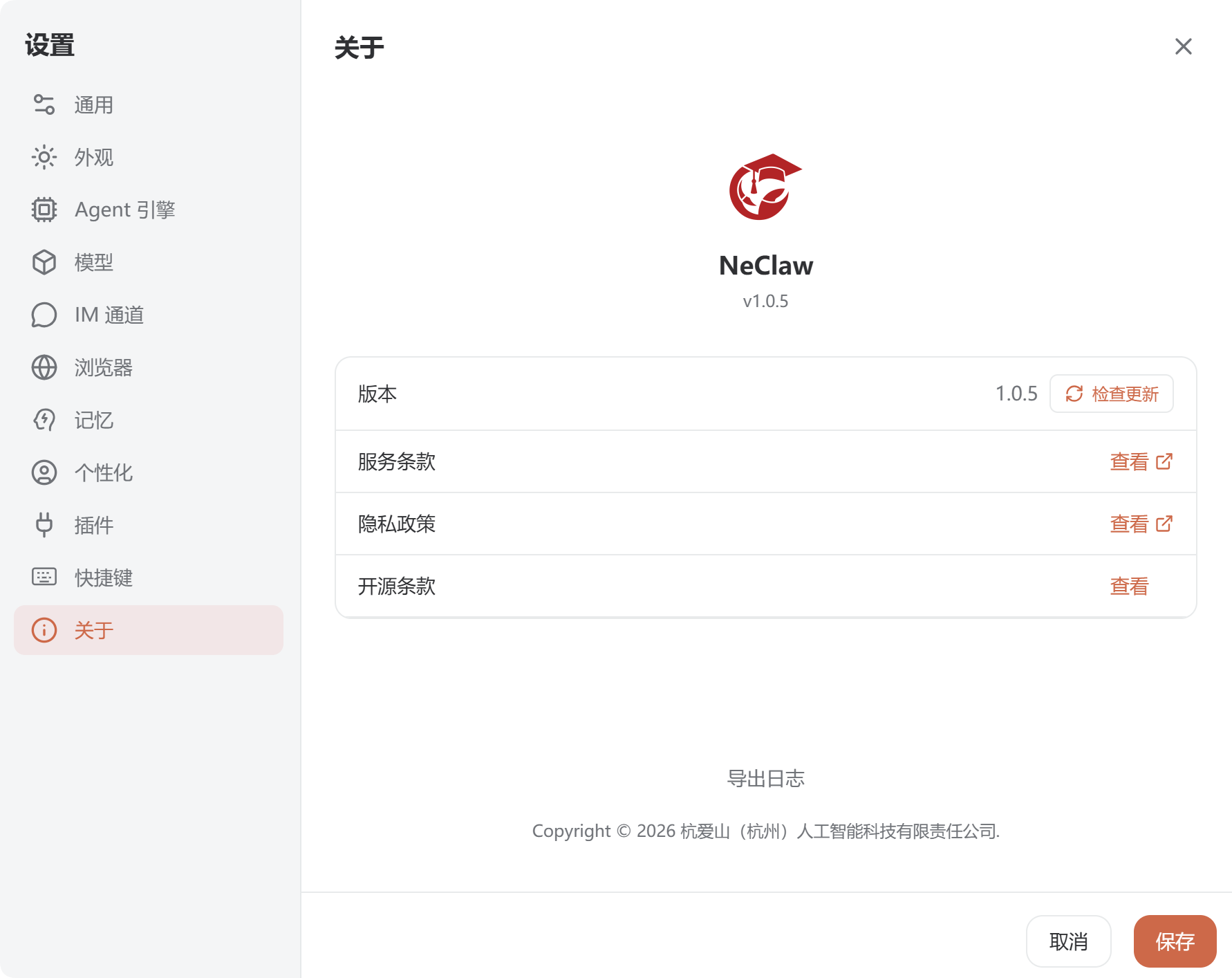Go to the 模型 settings page
Viewport: 1232px width, 978px height.
[x=149, y=262]
